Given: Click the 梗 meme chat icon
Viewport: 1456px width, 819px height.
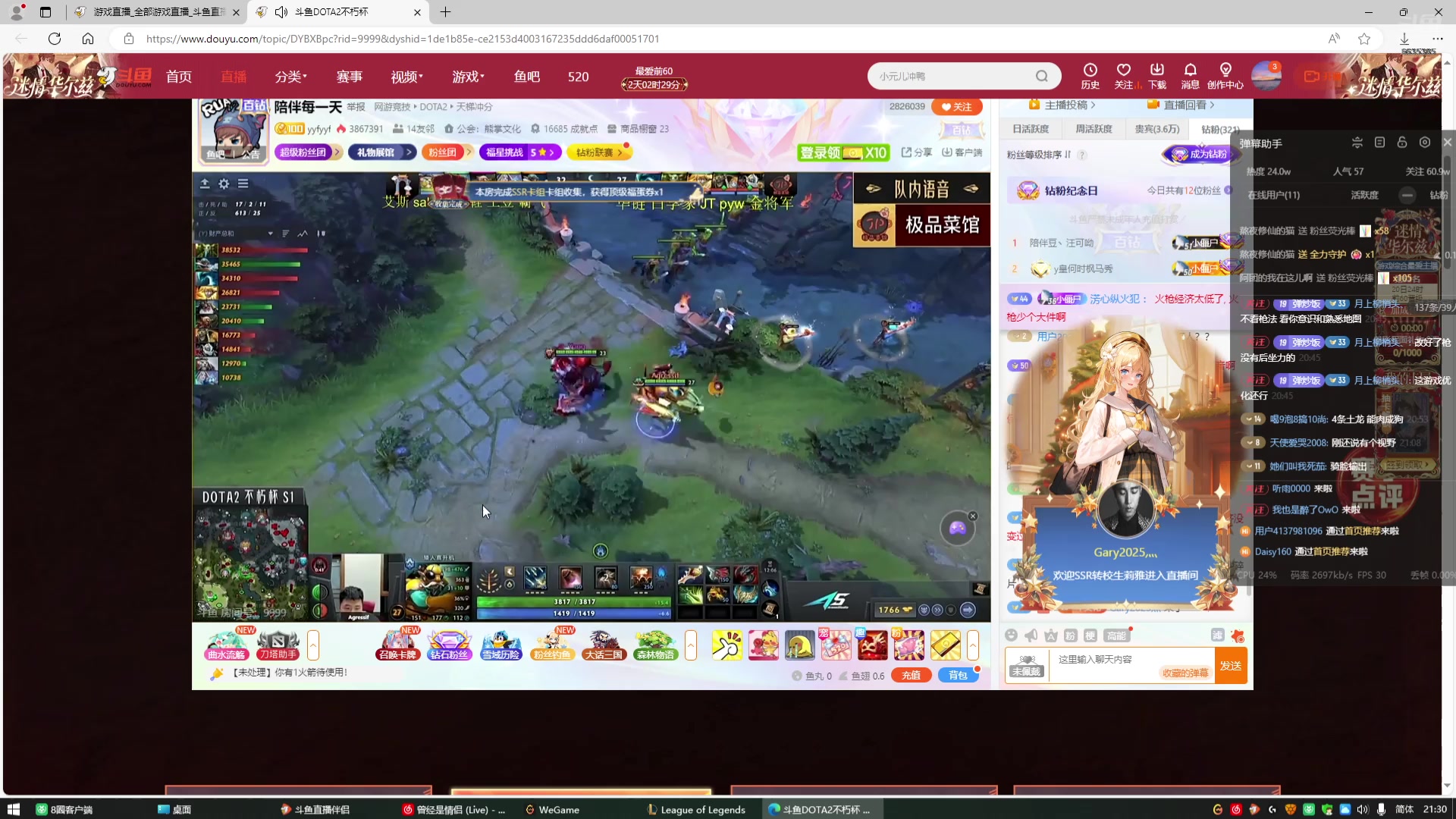Looking at the screenshot, I should (1090, 635).
